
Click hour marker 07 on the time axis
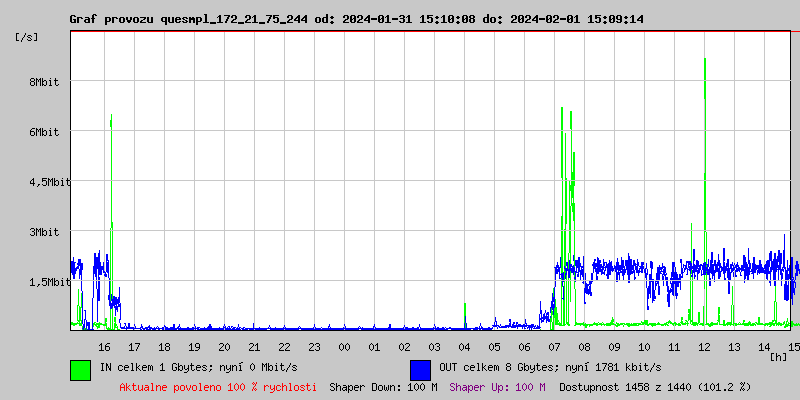coord(554,346)
